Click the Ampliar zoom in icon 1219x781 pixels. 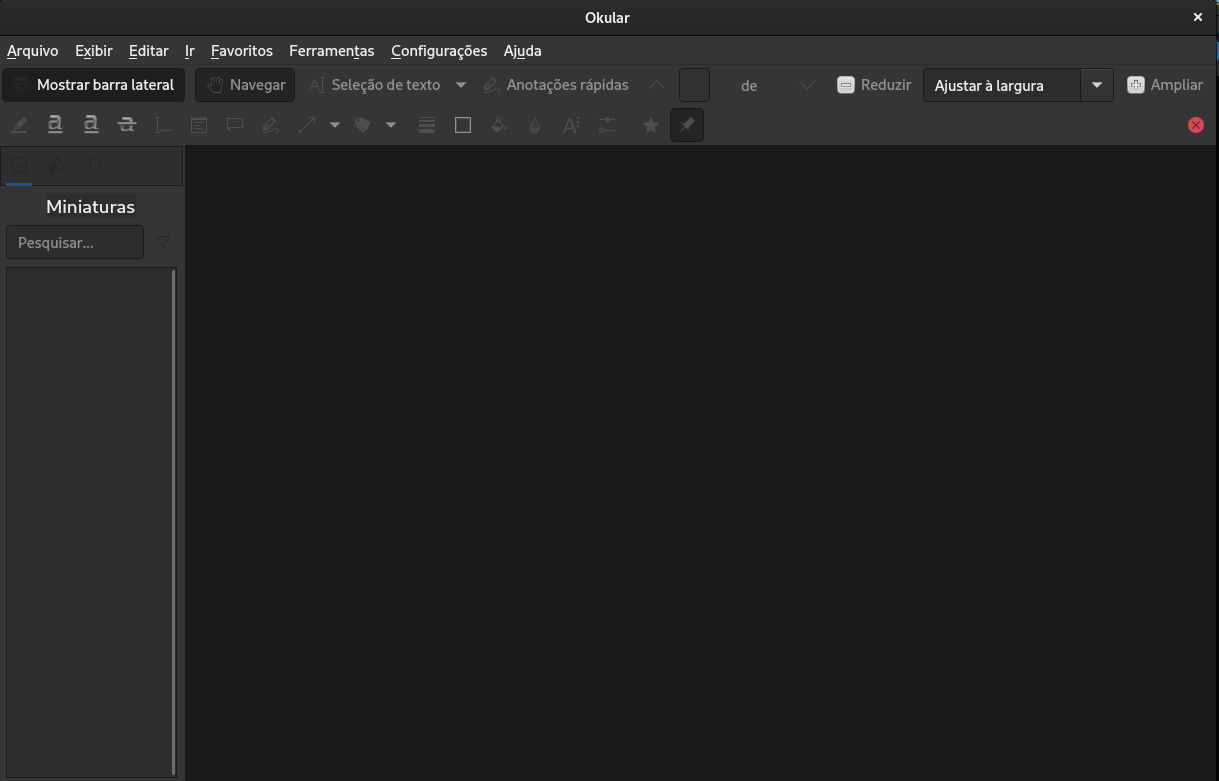point(1136,85)
